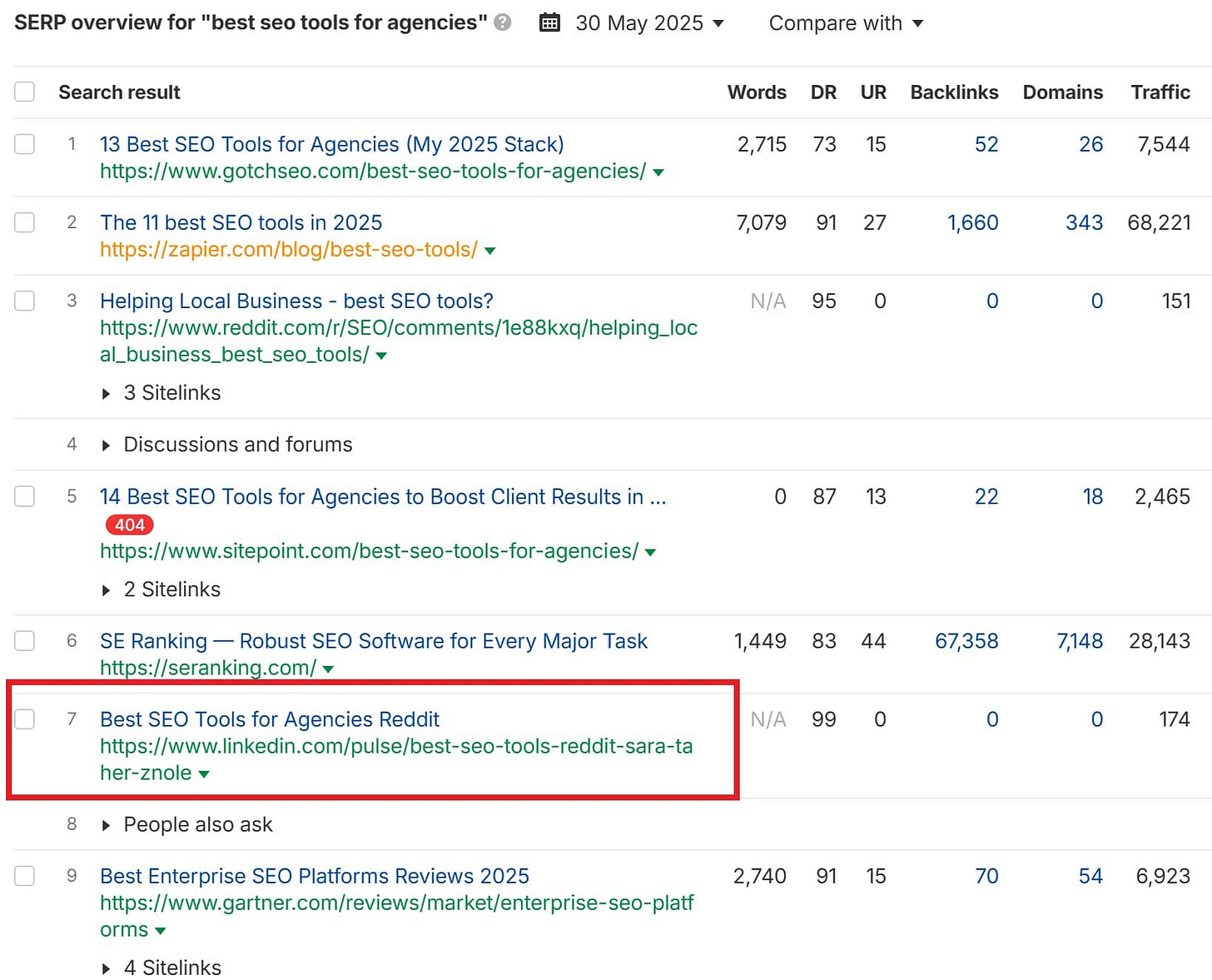1212x980 pixels.
Task: Open backlinks count 22 for SitePoint
Action: 986,496
